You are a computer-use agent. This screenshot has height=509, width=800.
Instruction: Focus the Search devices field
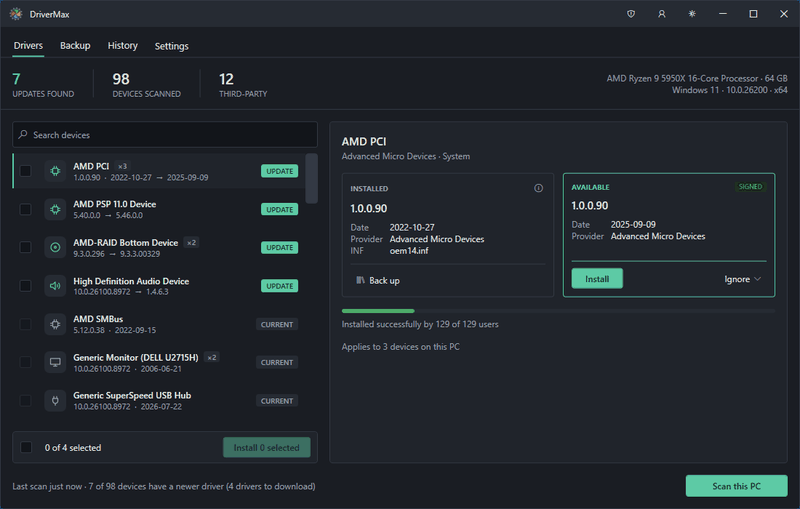[165, 135]
